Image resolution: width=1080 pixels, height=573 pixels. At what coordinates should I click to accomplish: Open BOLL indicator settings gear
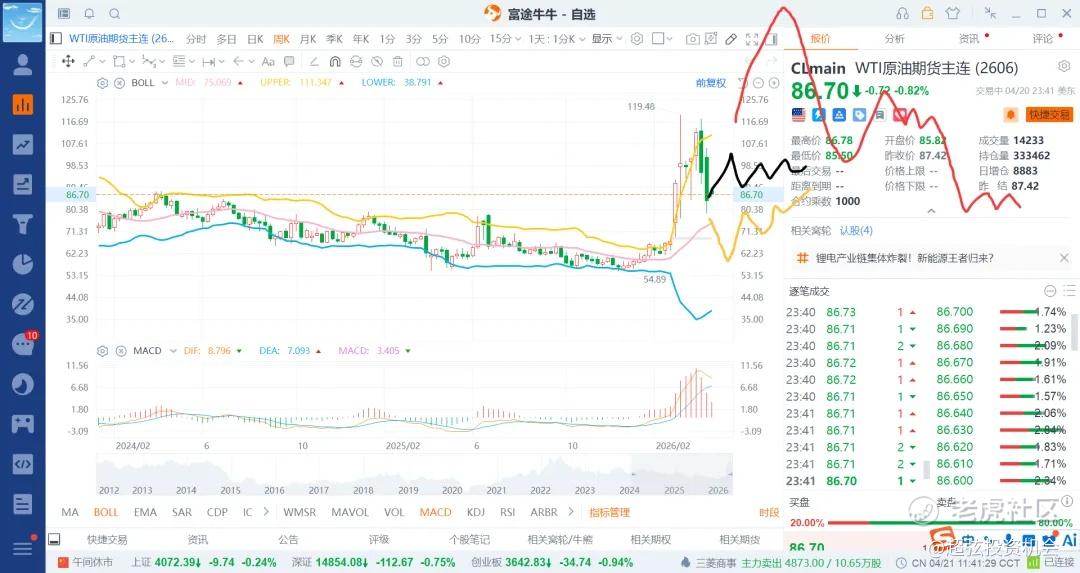103,83
